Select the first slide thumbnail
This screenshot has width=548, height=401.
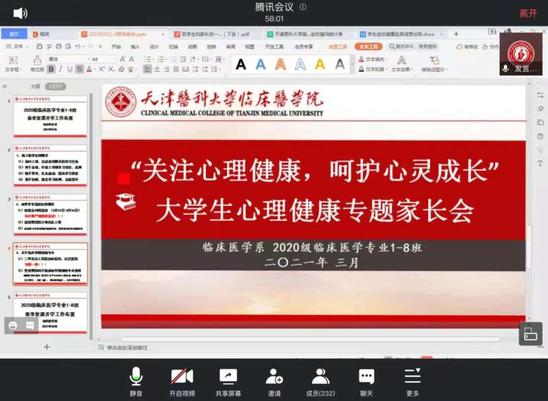coord(50,116)
